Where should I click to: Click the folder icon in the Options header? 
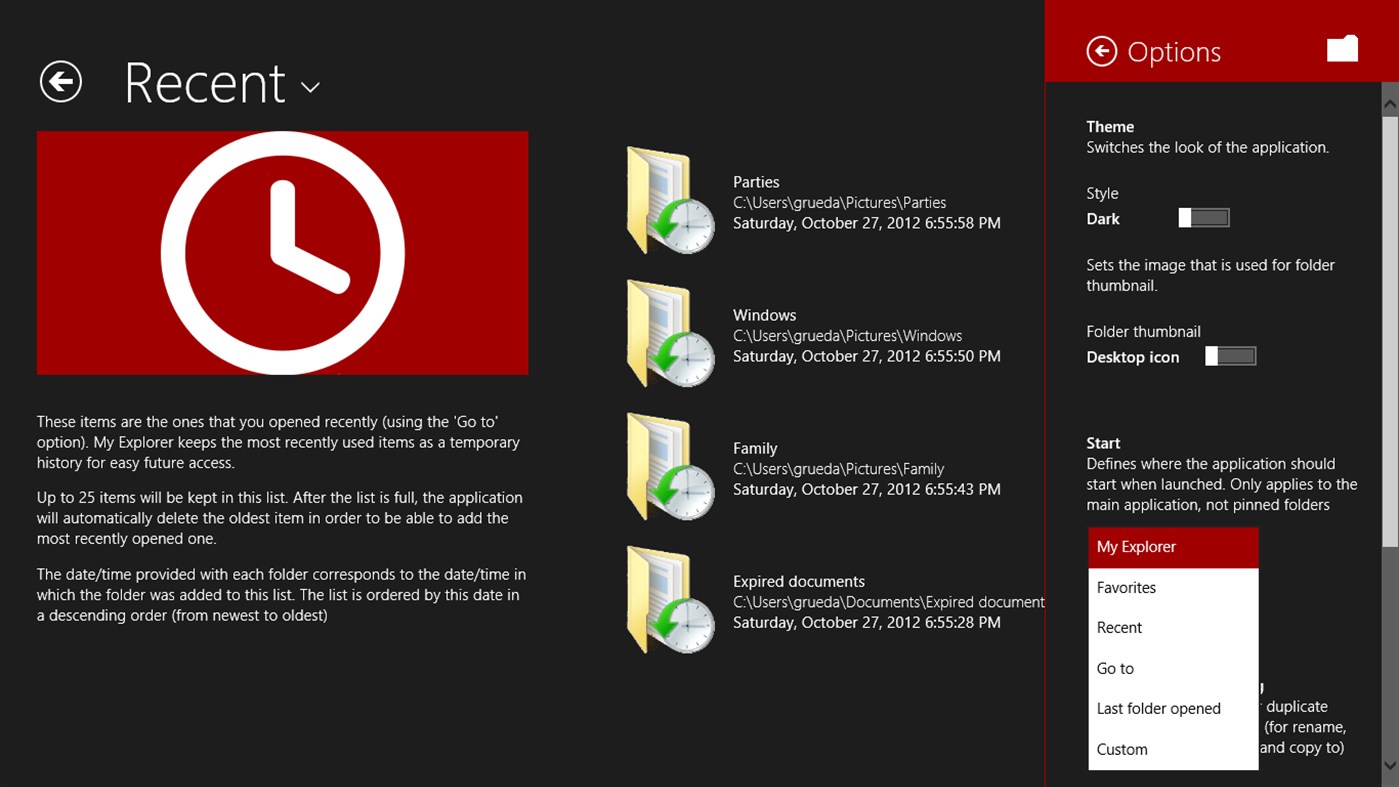1341,48
